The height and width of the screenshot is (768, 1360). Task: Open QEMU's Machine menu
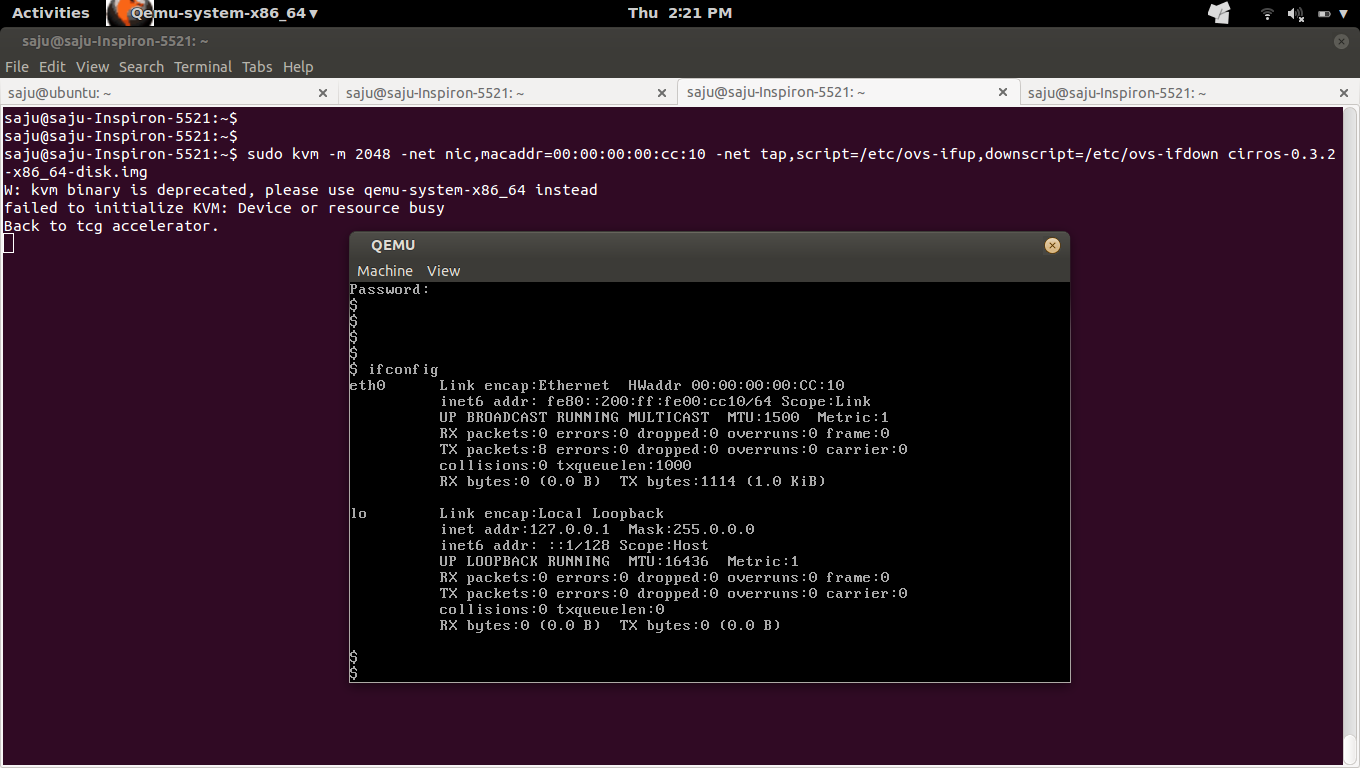(384, 270)
